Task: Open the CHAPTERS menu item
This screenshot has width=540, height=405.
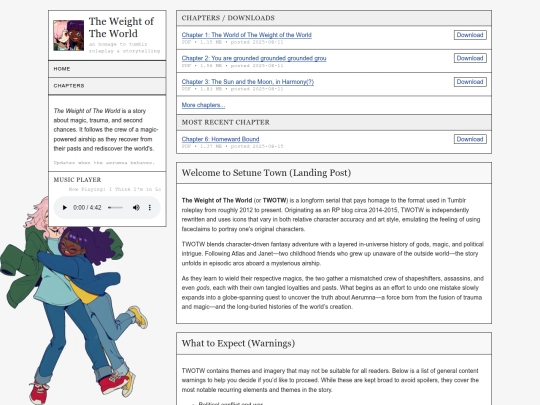Action: [107, 86]
